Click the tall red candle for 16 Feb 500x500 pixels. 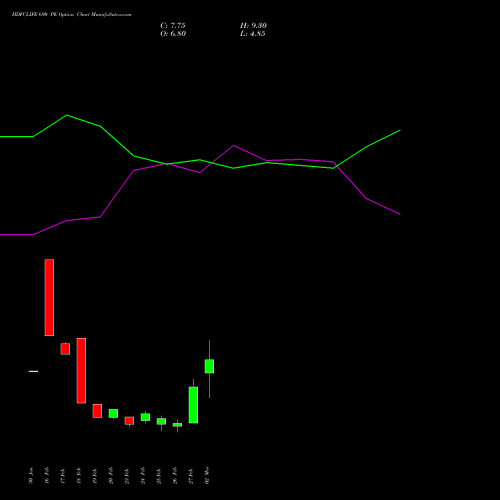point(49,297)
